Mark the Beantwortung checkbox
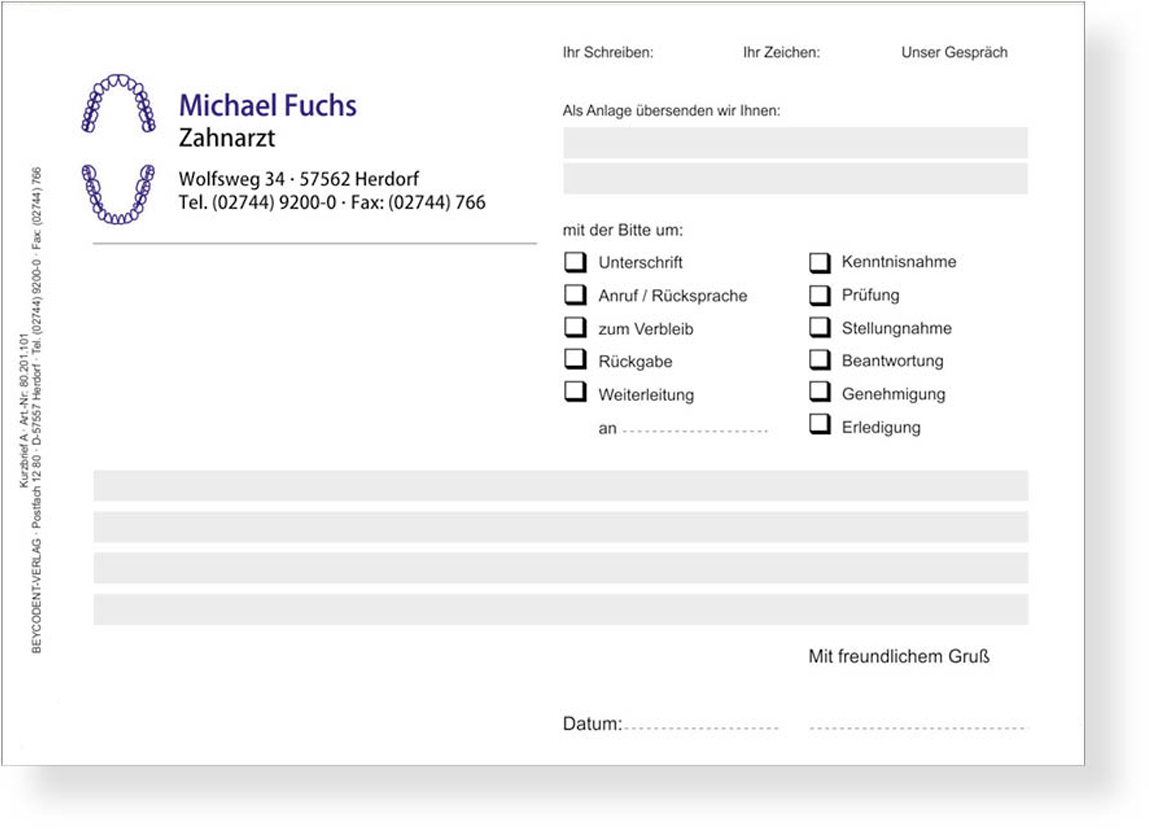This screenshot has height=831, width=1149. [x=820, y=360]
